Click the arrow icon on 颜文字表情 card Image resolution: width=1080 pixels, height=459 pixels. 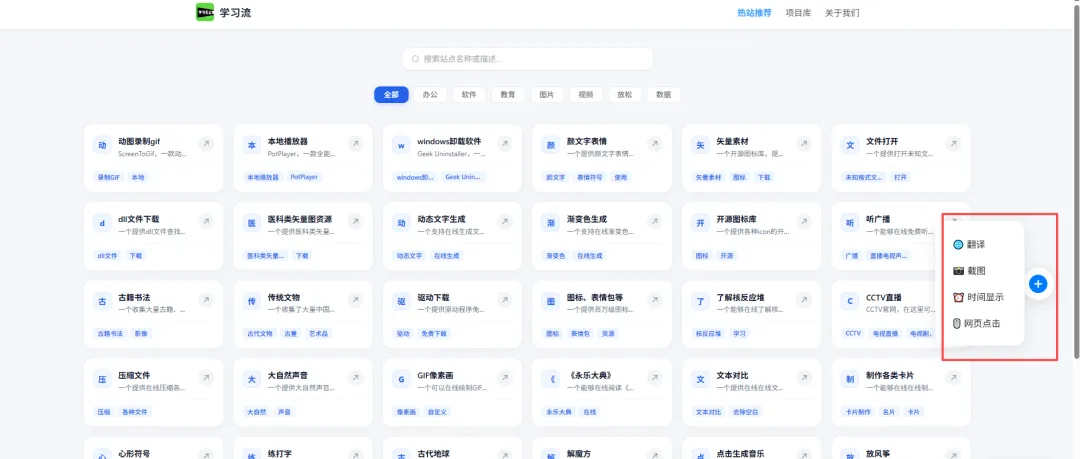click(654, 144)
